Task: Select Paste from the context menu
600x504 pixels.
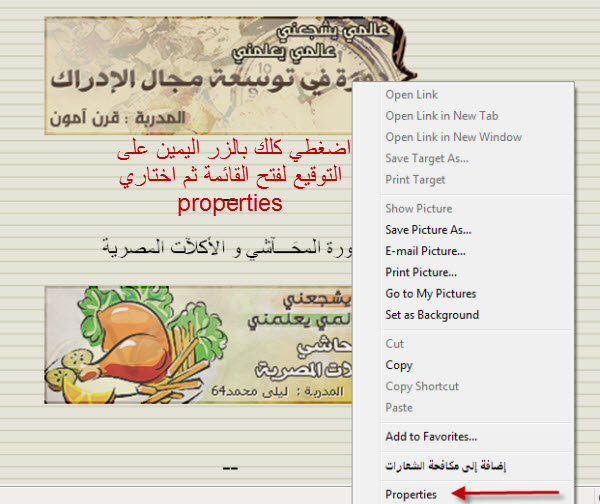Action: point(400,407)
